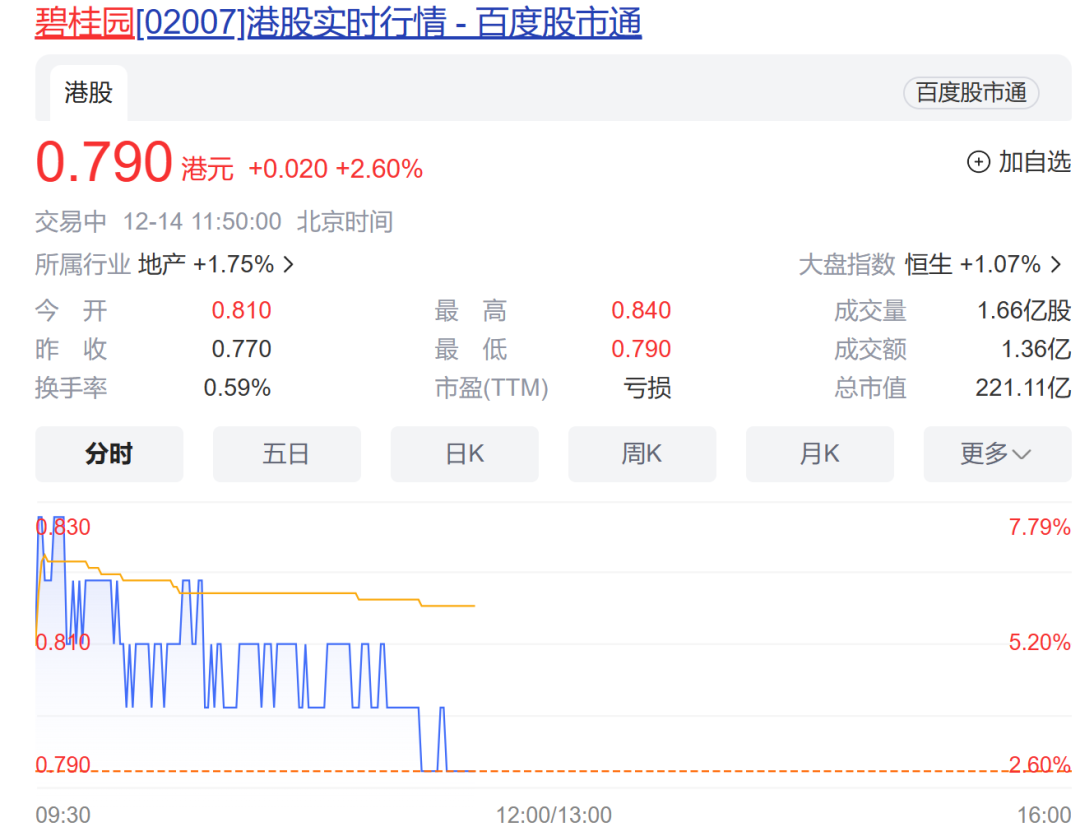Viewport: 1080px width, 827px height.
Task: Open 大盘指数 恒生 +1.07% link
Action: 930,264
